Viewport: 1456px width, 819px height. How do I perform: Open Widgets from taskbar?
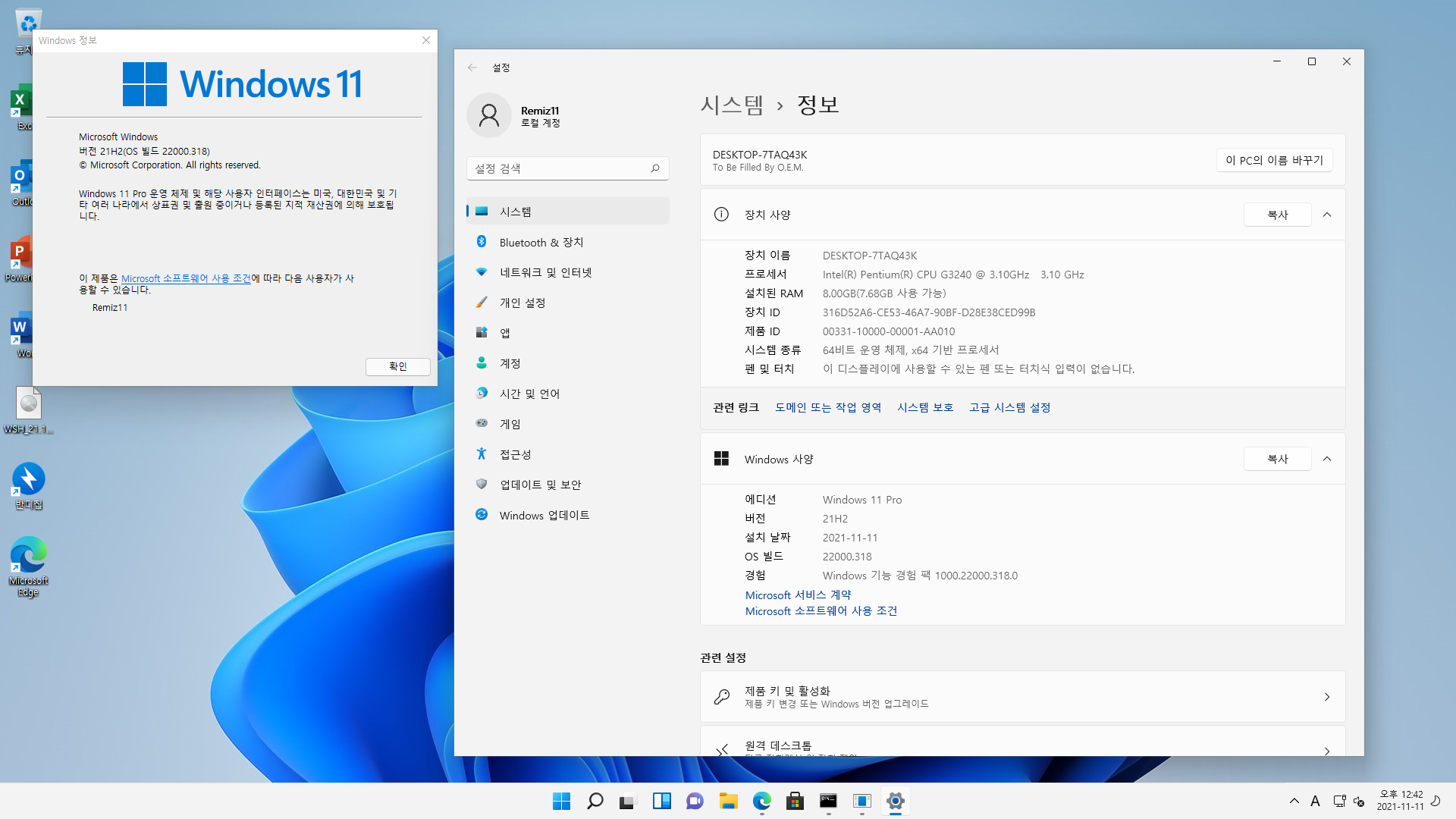click(x=661, y=801)
